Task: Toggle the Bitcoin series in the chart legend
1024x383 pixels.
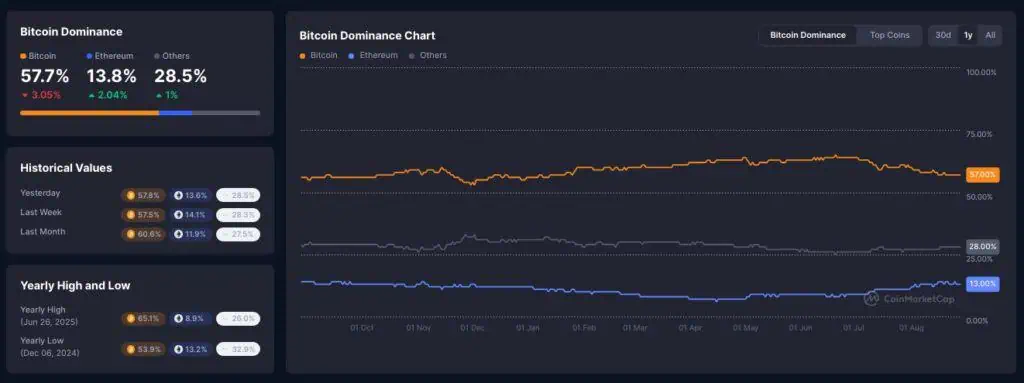Action: (319, 56)
